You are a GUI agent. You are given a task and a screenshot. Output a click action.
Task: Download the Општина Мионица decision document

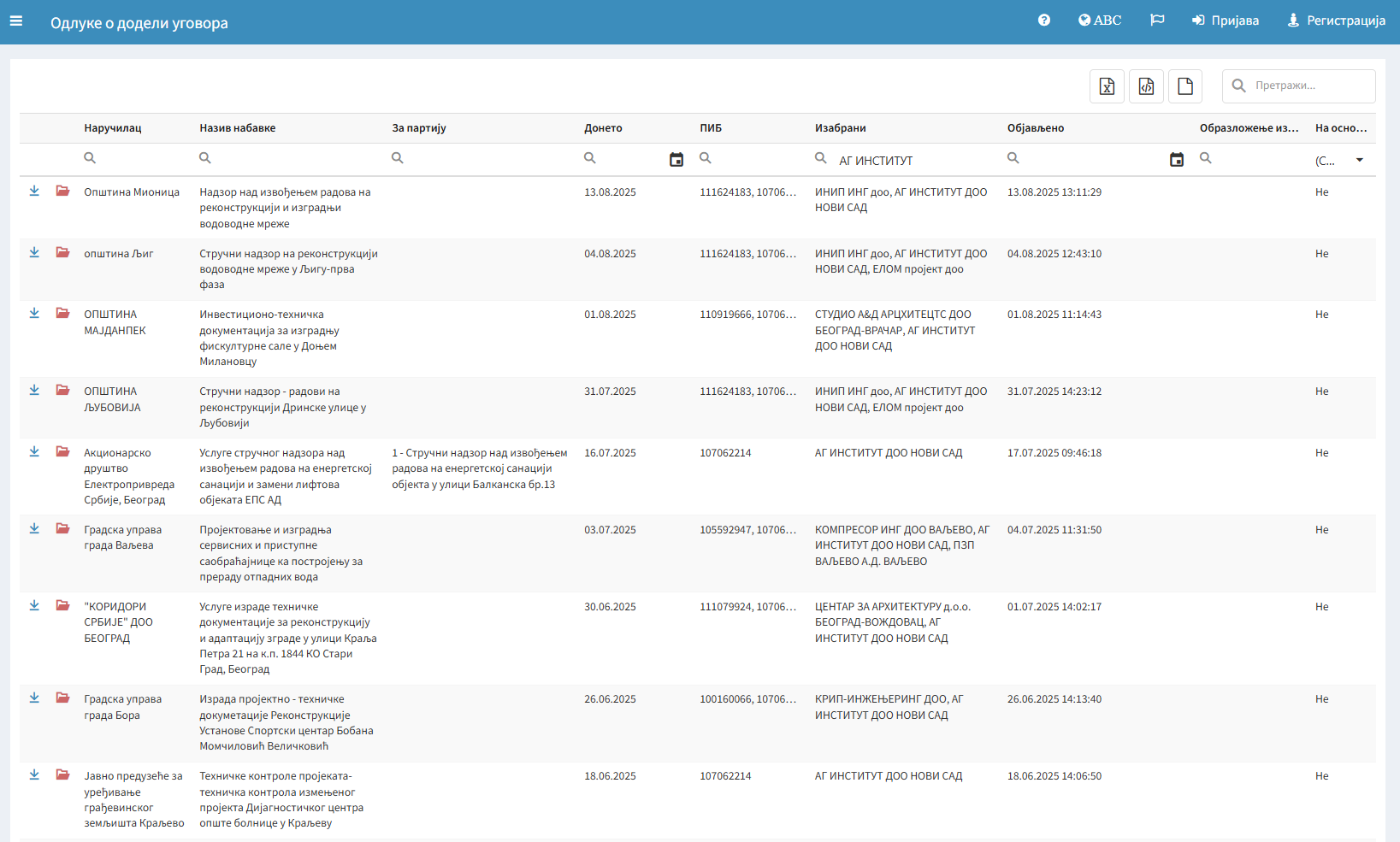pyautogui.click(x=34, y=191)
